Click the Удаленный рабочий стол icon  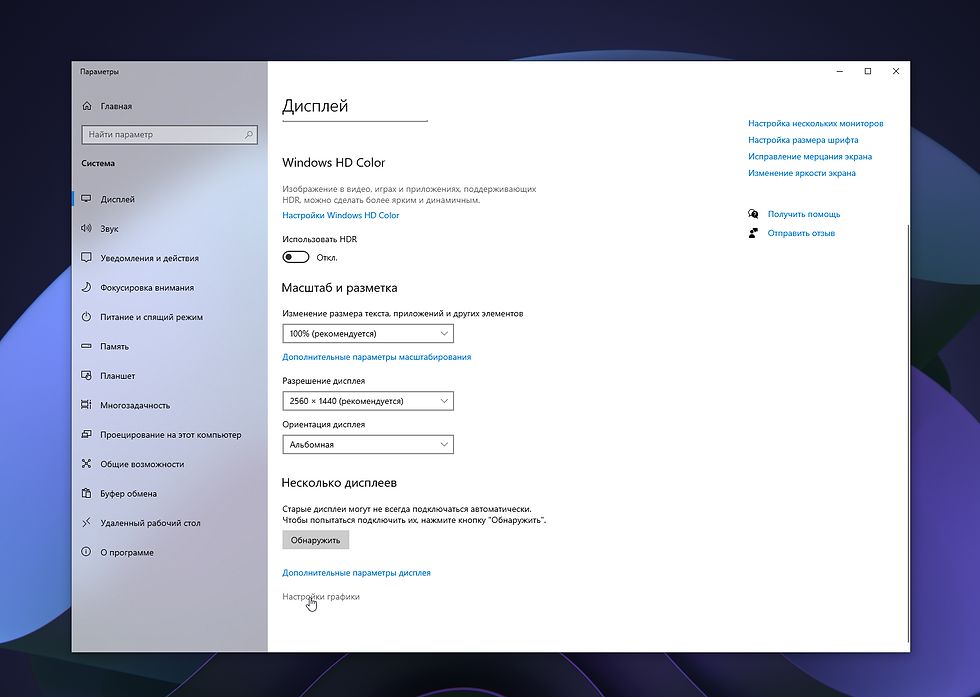coord(86,522)
